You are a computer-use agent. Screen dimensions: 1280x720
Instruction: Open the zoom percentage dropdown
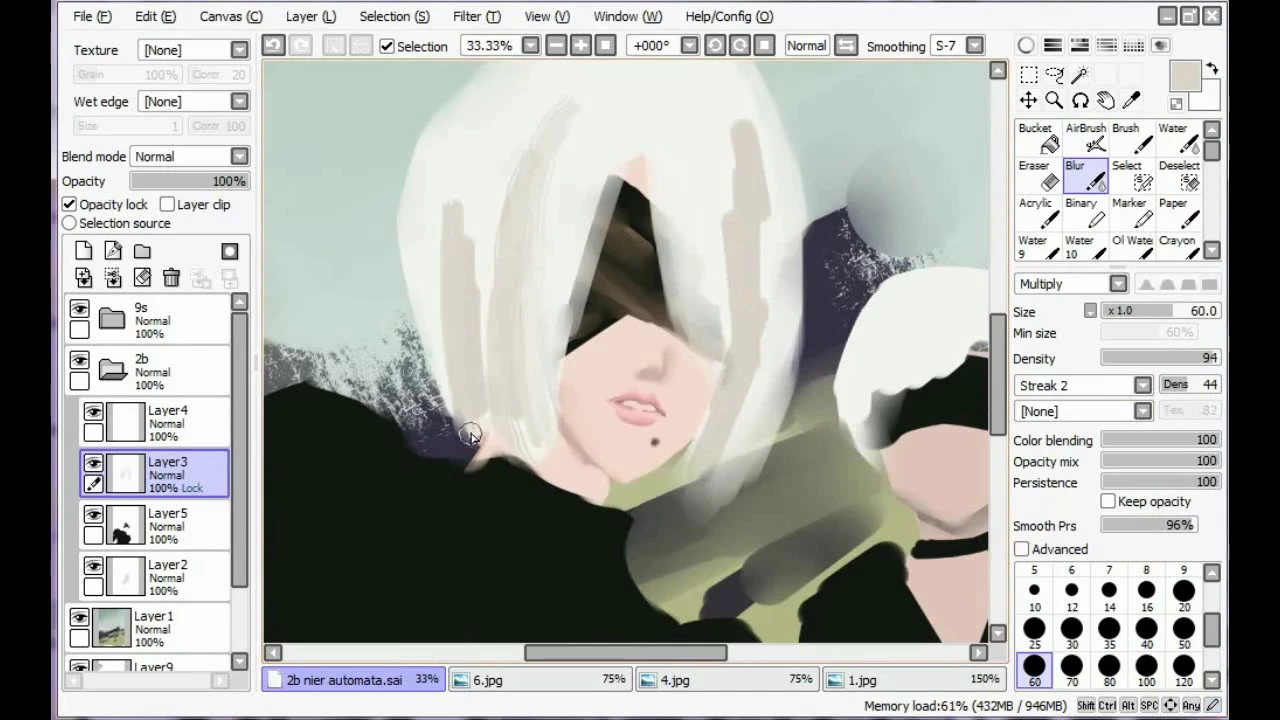530,45
